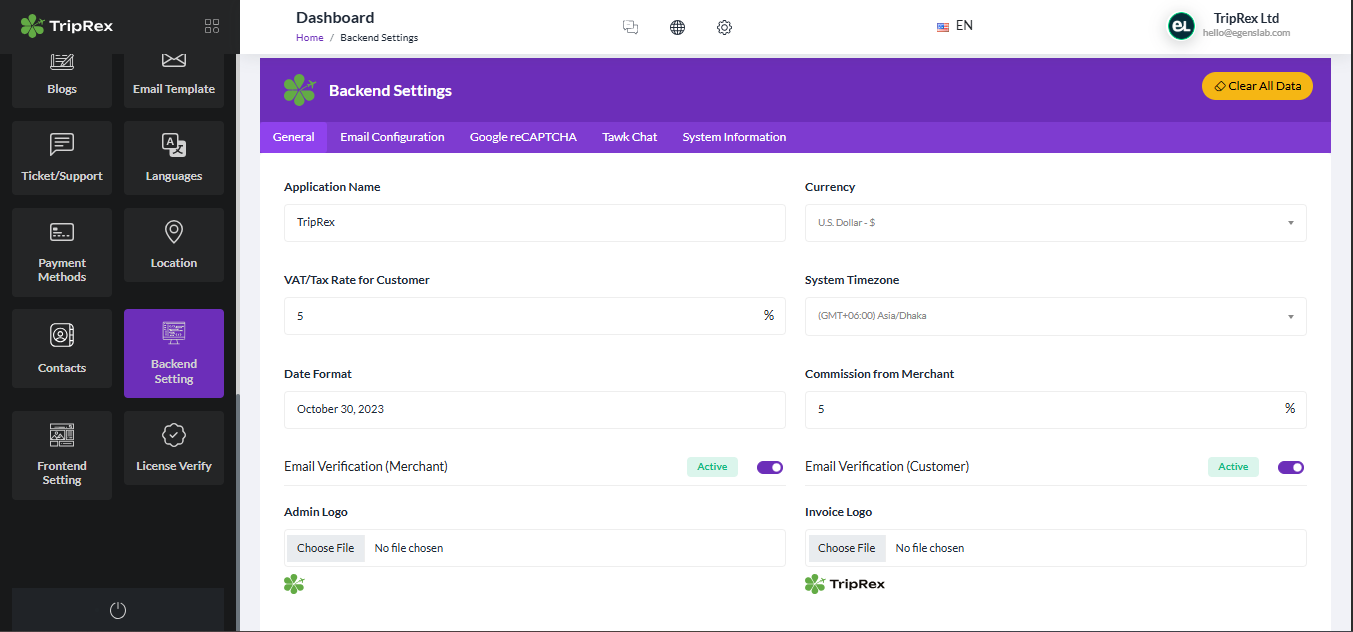Image resolution: width=1353 pixels, height=632 pixels.
Task: Open the Blogs section from sidebar
Action: (61, 73)
